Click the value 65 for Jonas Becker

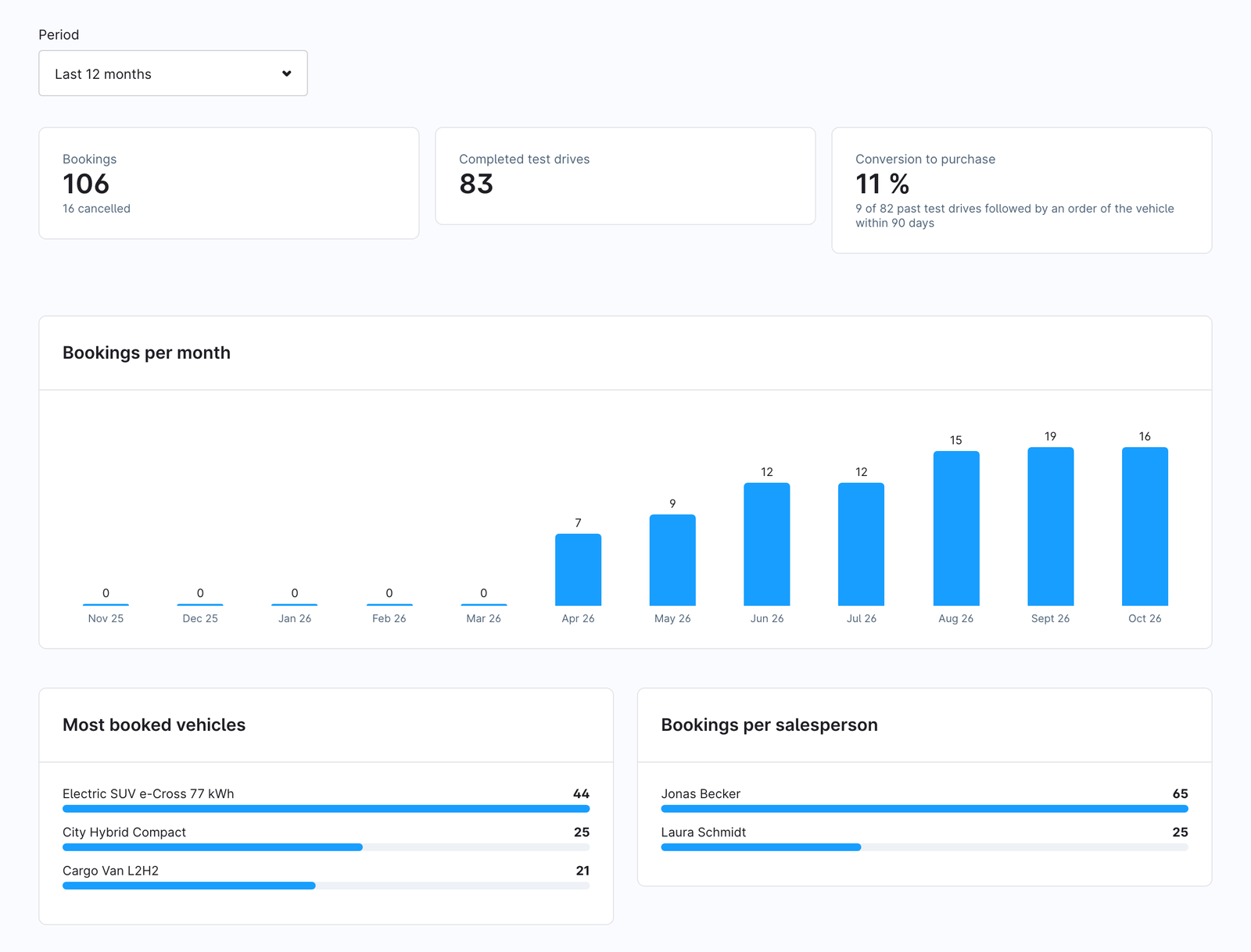[x=1180, y=793]
